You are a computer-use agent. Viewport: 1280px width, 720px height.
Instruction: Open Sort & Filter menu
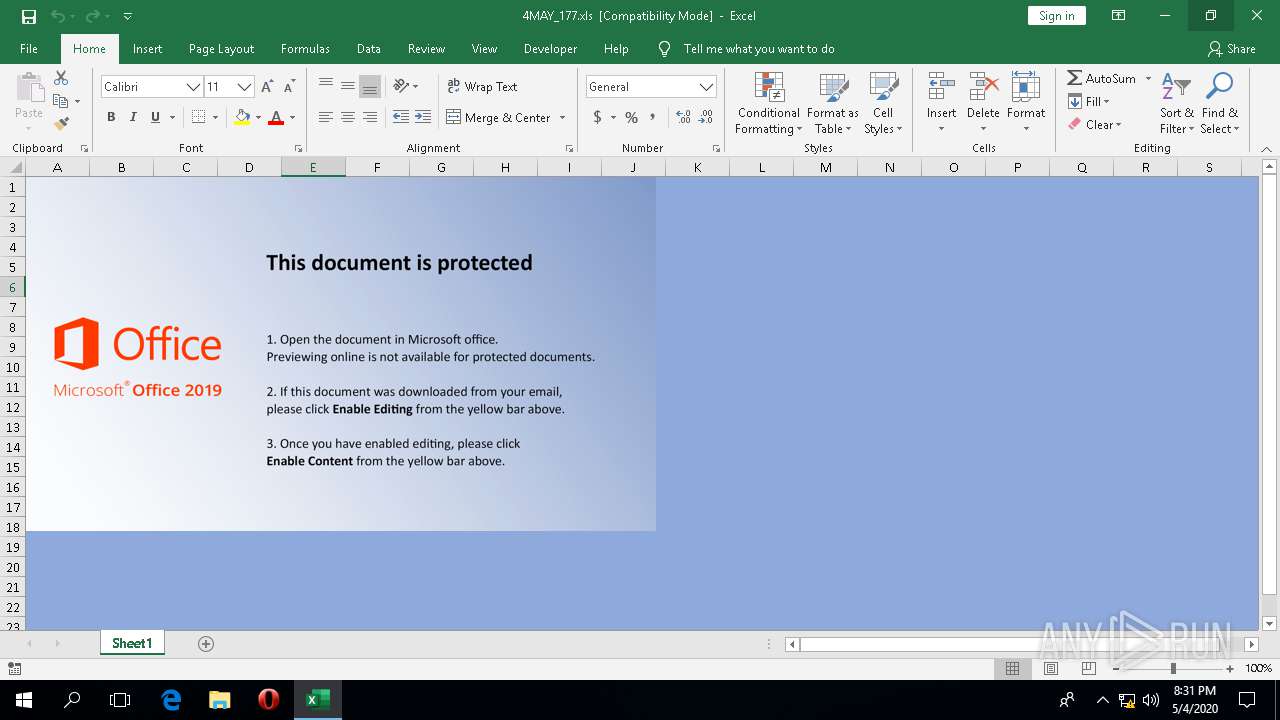click(x=1177, y=103)
